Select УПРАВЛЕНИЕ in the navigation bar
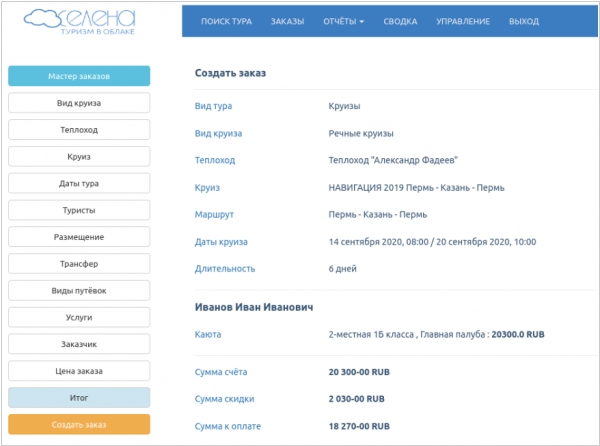Screen dimensions: 600x446 point(463,21)
